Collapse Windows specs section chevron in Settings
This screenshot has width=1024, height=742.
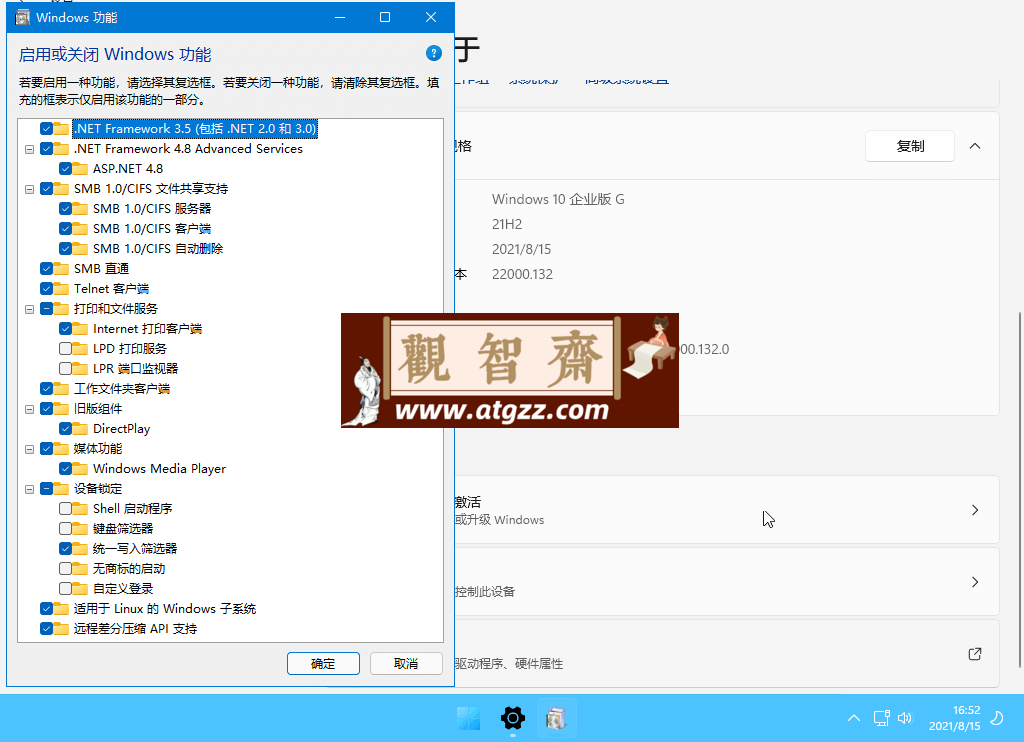[974, 146]
